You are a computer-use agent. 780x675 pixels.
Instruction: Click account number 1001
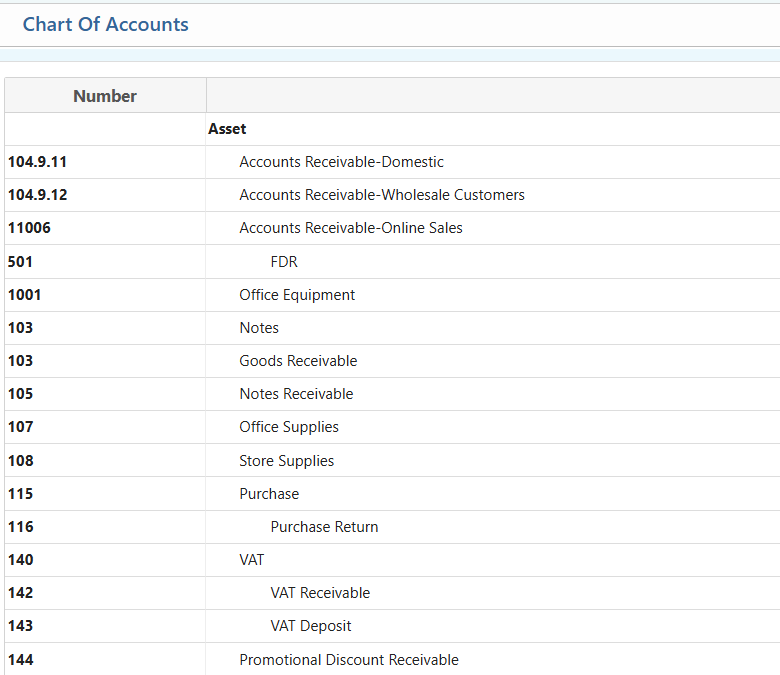25,295
